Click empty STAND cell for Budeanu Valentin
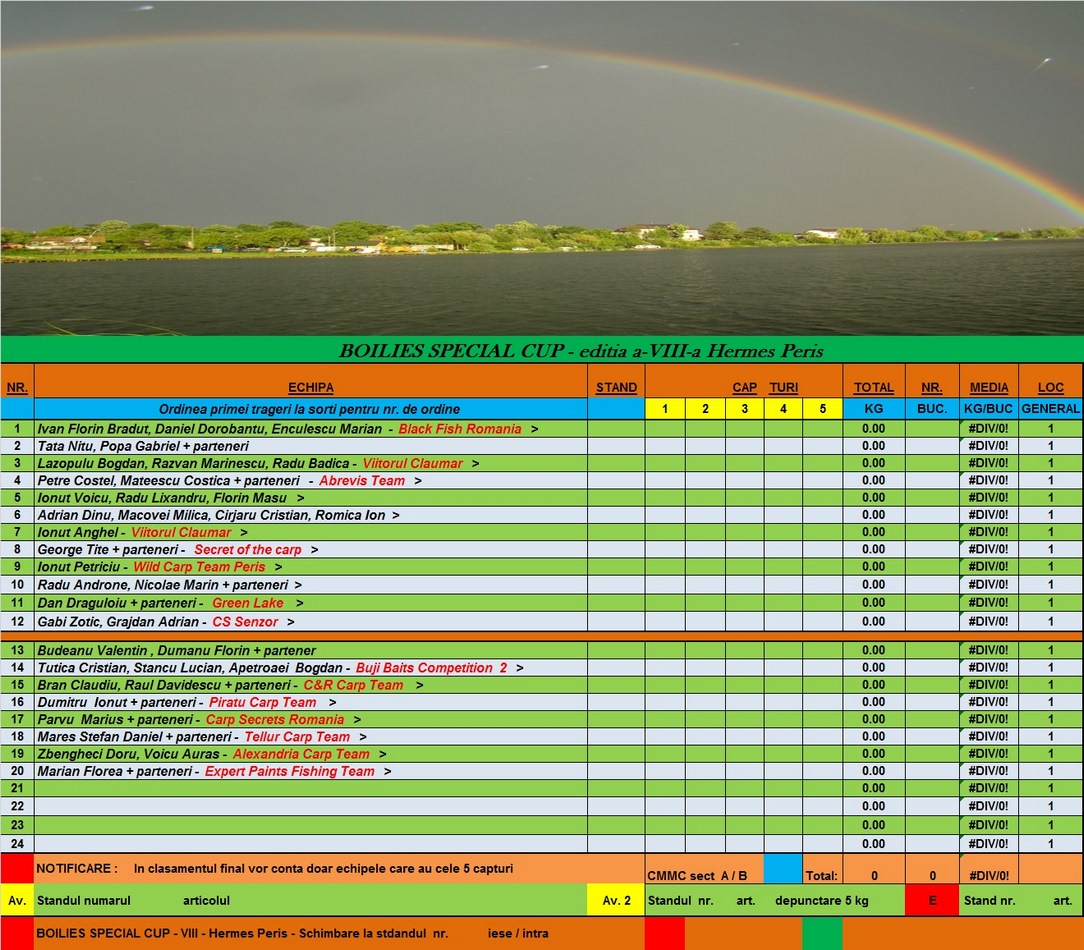Image resolution: width=1084 pixels, height=950 pixels. [x=616, y=650]
